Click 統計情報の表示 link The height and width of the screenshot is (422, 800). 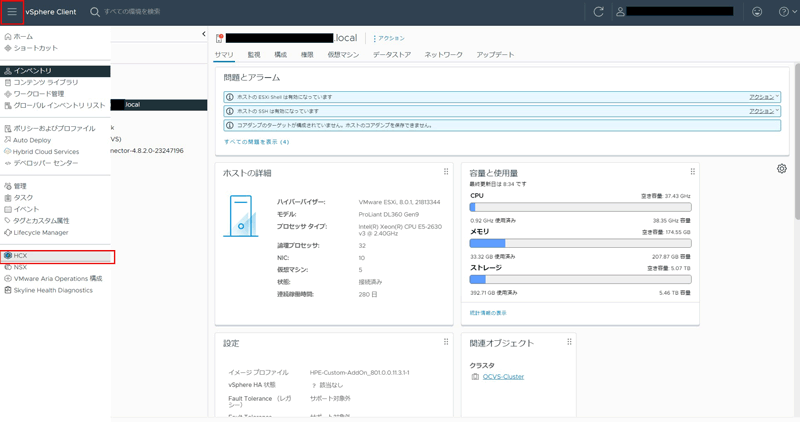click(x=488, y=313)
